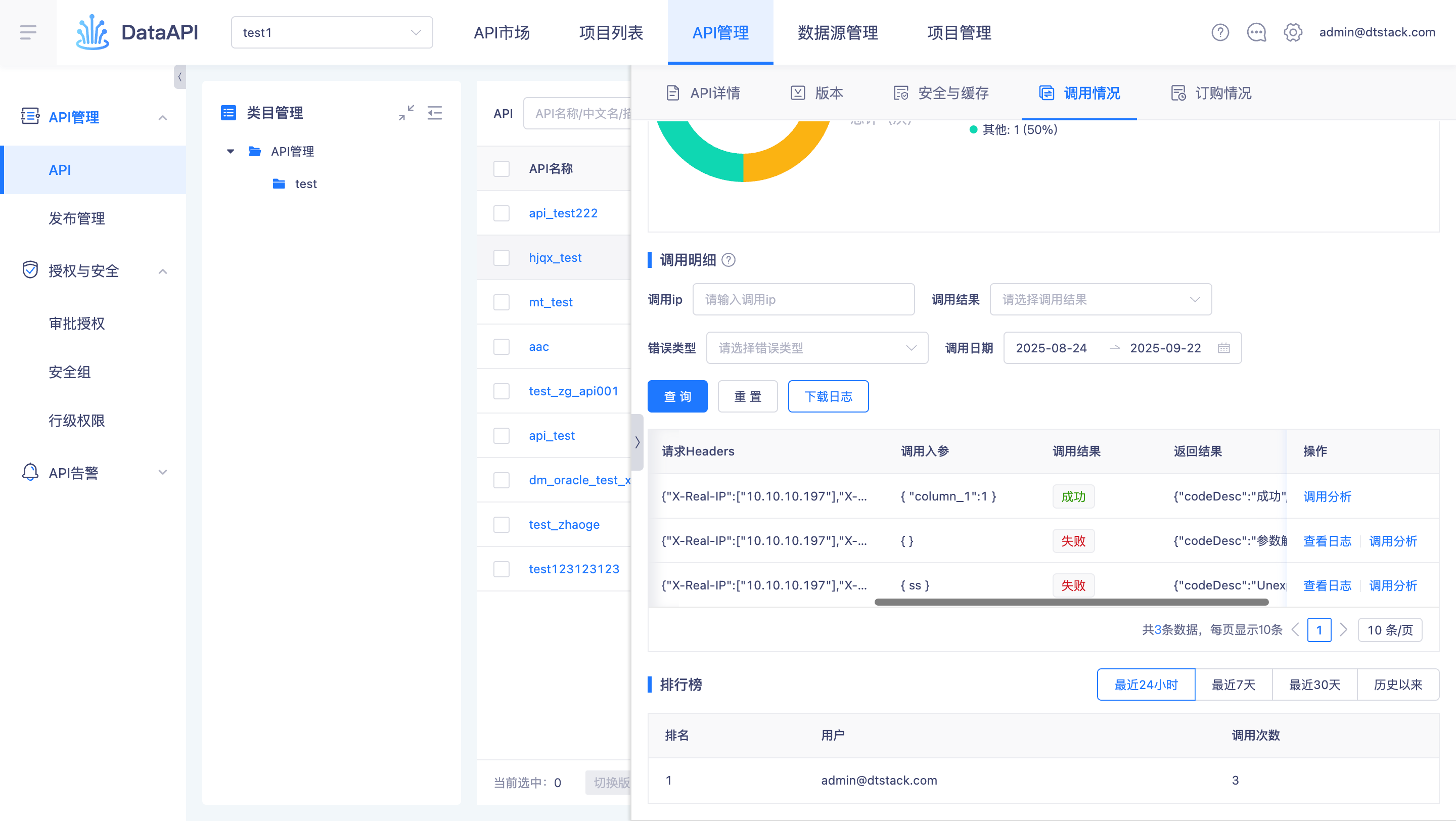Click the 最近7天 ranking filter
This screenshot has height=821, width=1456.
(1234, 685)
